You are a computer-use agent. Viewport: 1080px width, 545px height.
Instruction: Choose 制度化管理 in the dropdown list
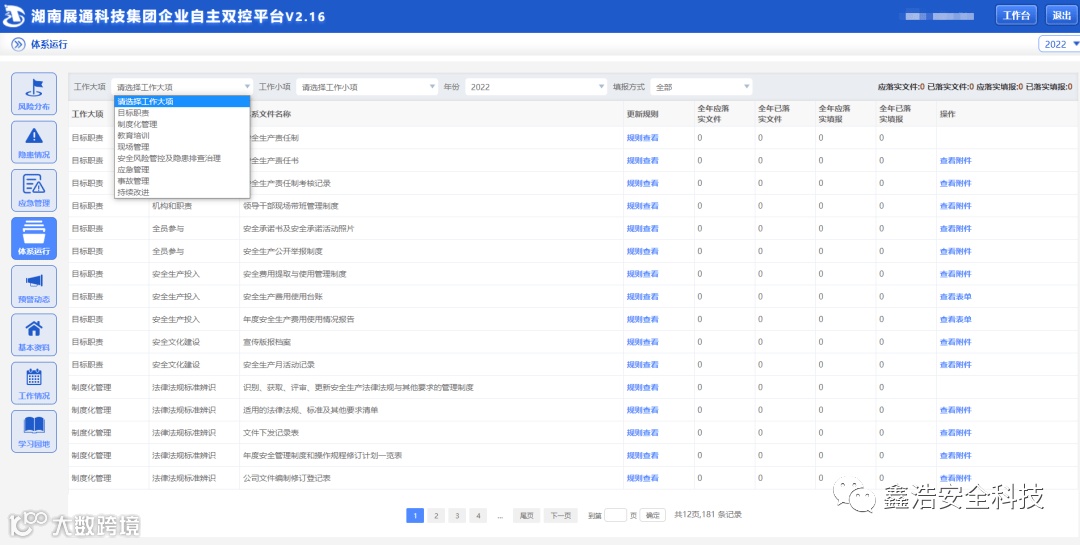[182, 124]
